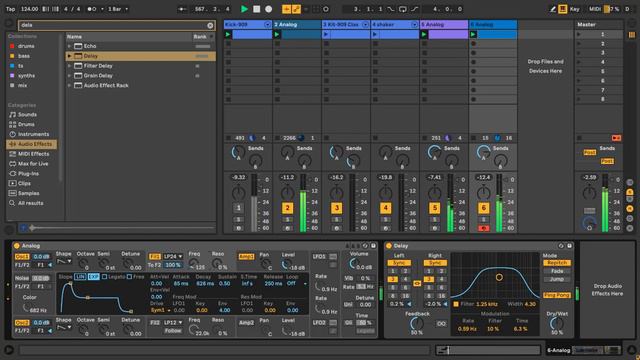Click the Left Sync button in Delay
This screenshot has width=640, height=360.
399,263
